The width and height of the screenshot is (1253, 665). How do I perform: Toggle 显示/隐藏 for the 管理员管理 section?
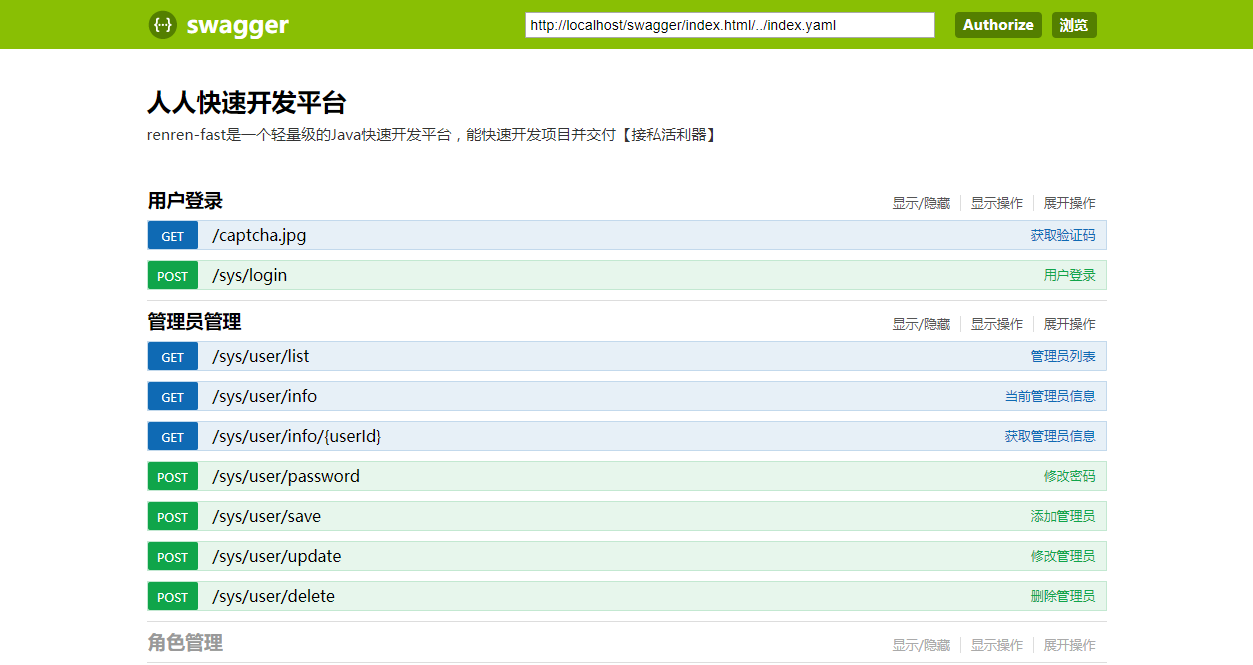tap(921, 324)
